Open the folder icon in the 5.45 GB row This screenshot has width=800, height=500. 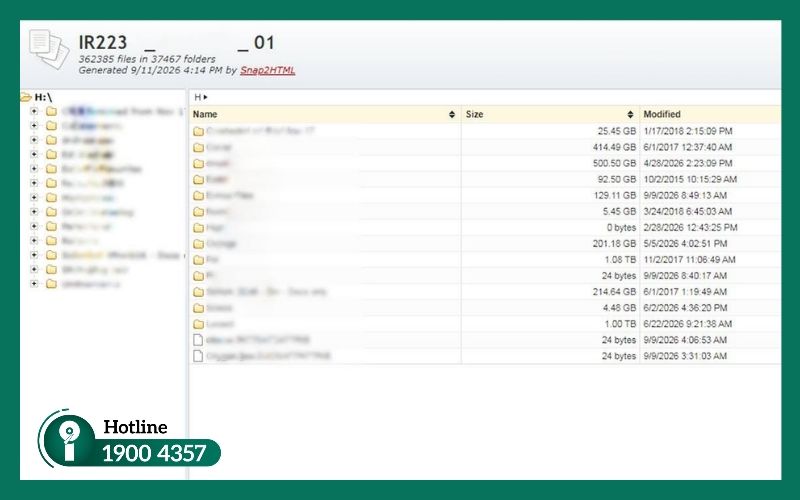198,212
